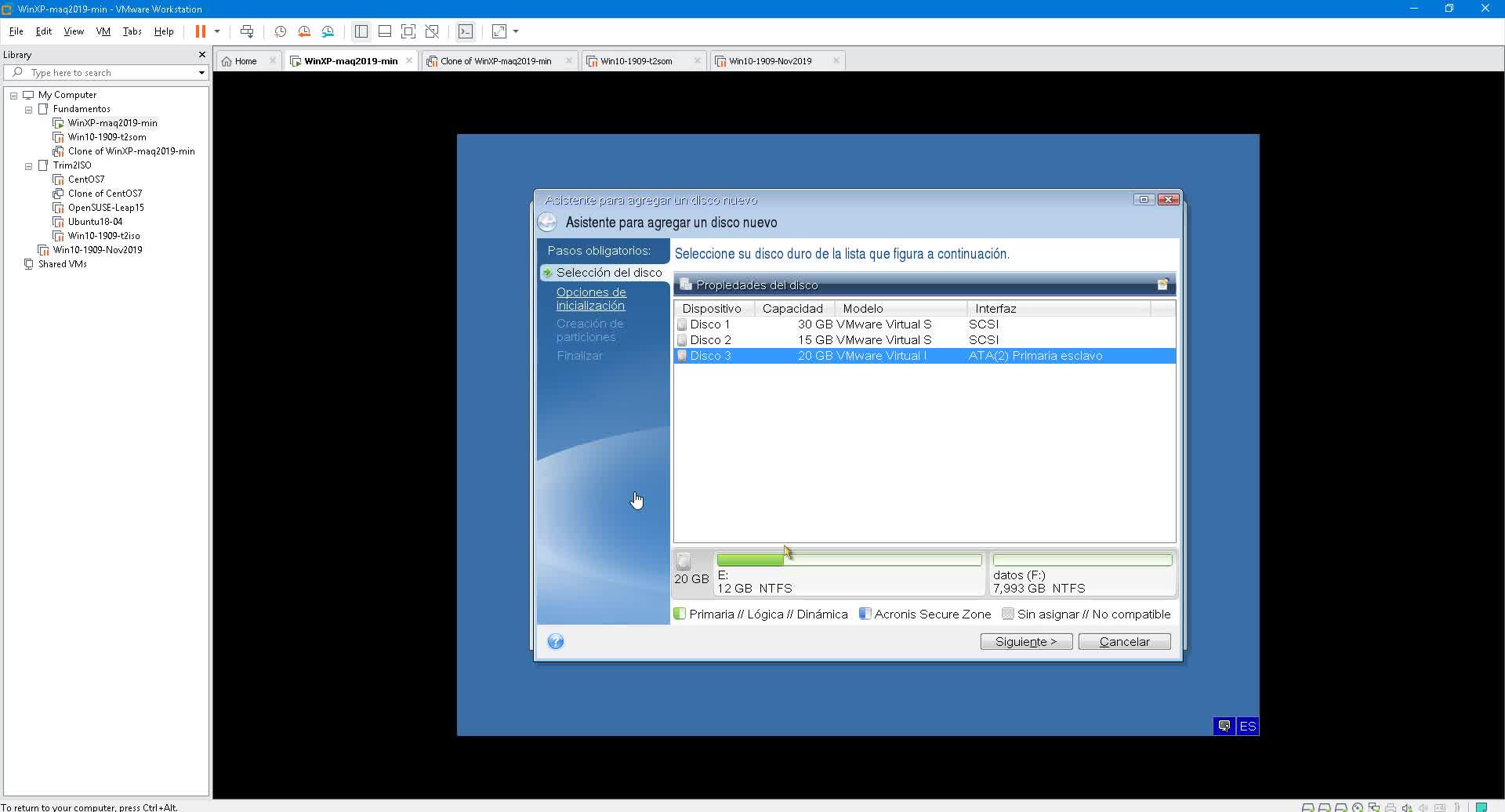The width and height of the screenshot is (1505, 812).
Task: Open the library search dropdown arrow
Action: [x=201, y=73]
